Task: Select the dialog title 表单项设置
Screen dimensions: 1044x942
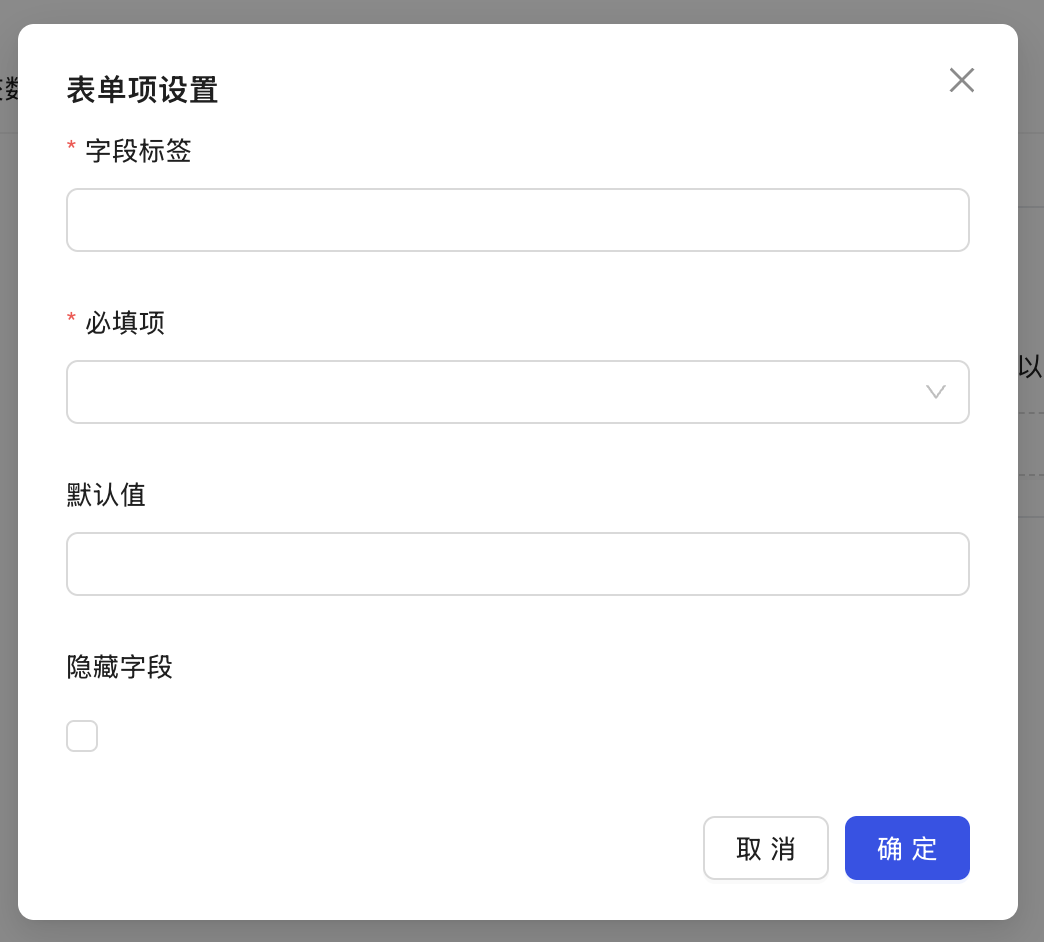Action: click(140, 89)
